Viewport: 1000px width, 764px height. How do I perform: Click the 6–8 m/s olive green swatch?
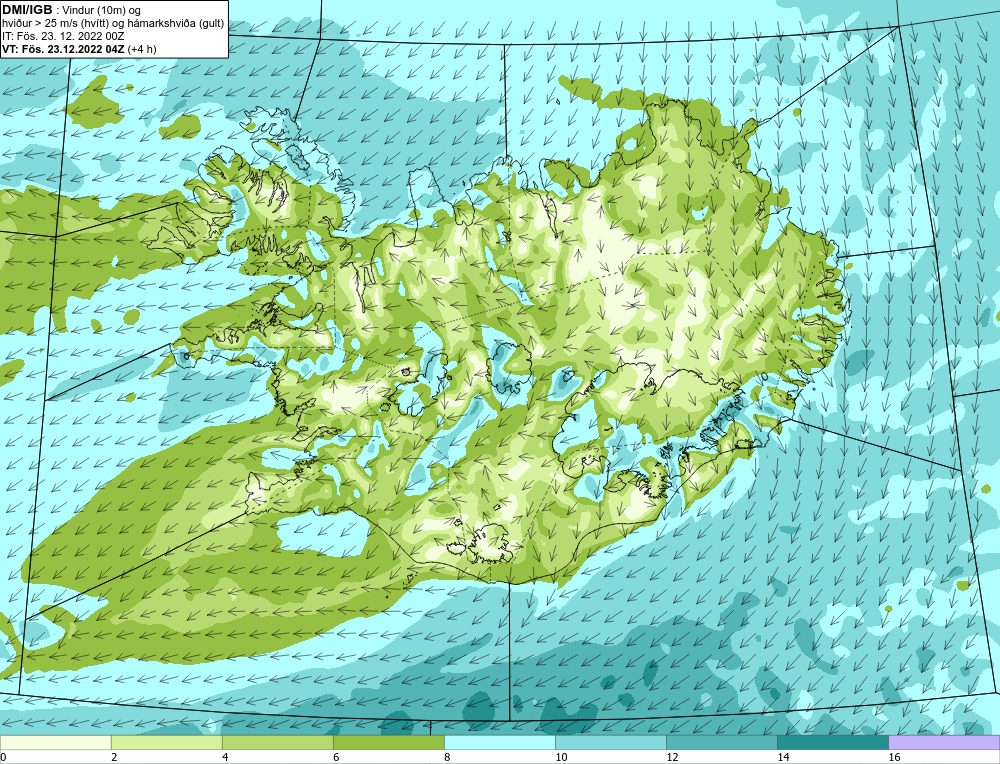click(x=388, y=742)
